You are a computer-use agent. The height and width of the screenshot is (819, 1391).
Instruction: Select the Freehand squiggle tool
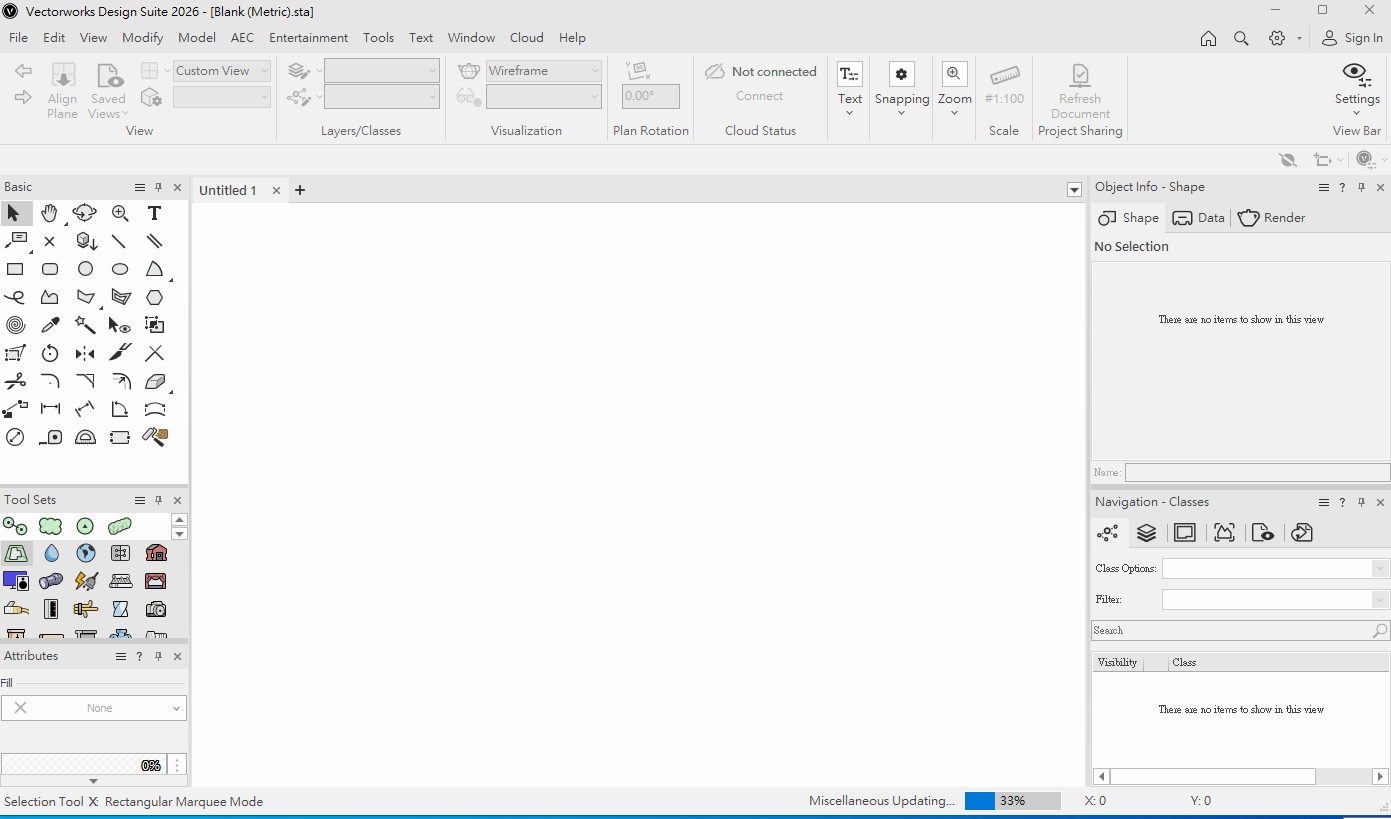pos(15,297)
